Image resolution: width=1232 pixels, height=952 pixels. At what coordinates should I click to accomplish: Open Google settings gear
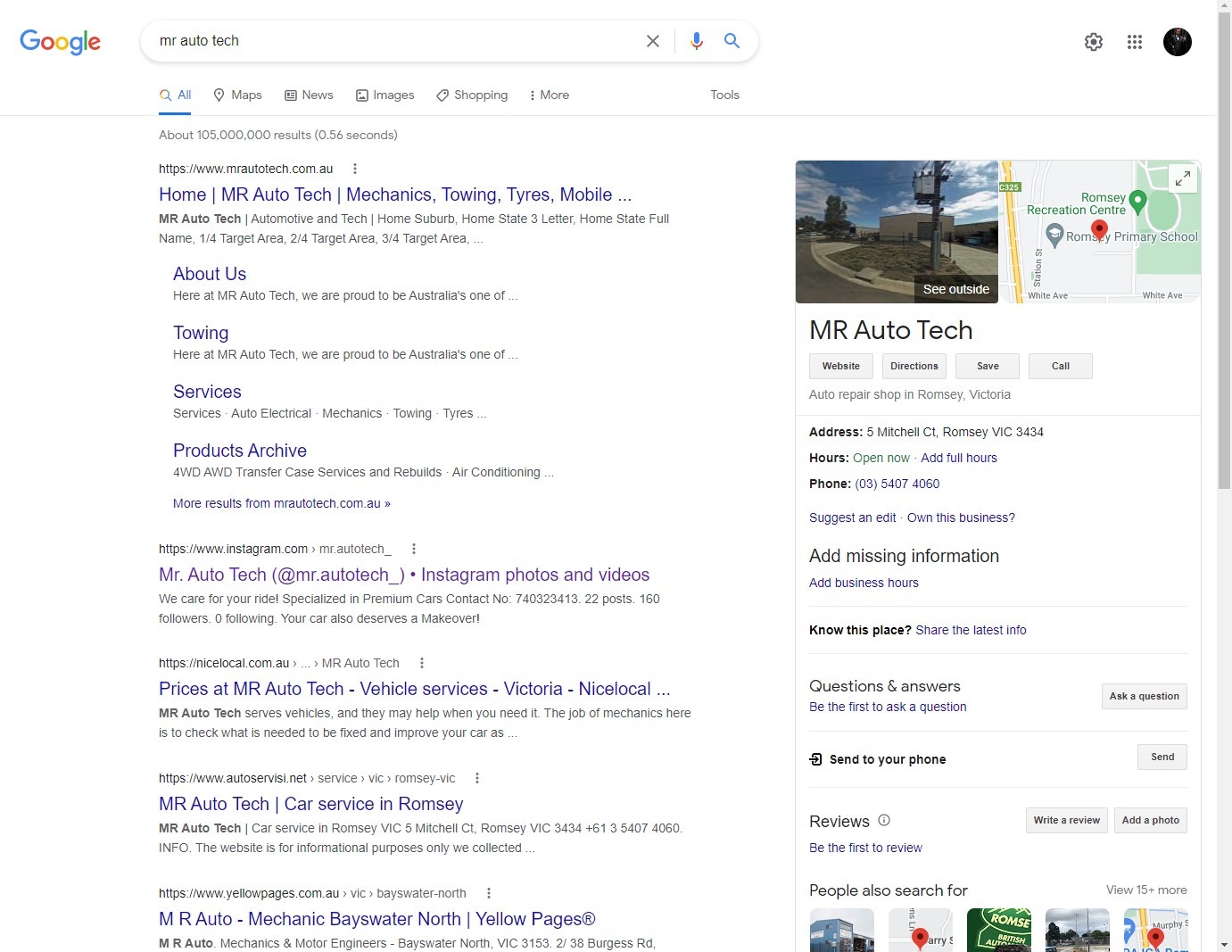(1094, 42)
